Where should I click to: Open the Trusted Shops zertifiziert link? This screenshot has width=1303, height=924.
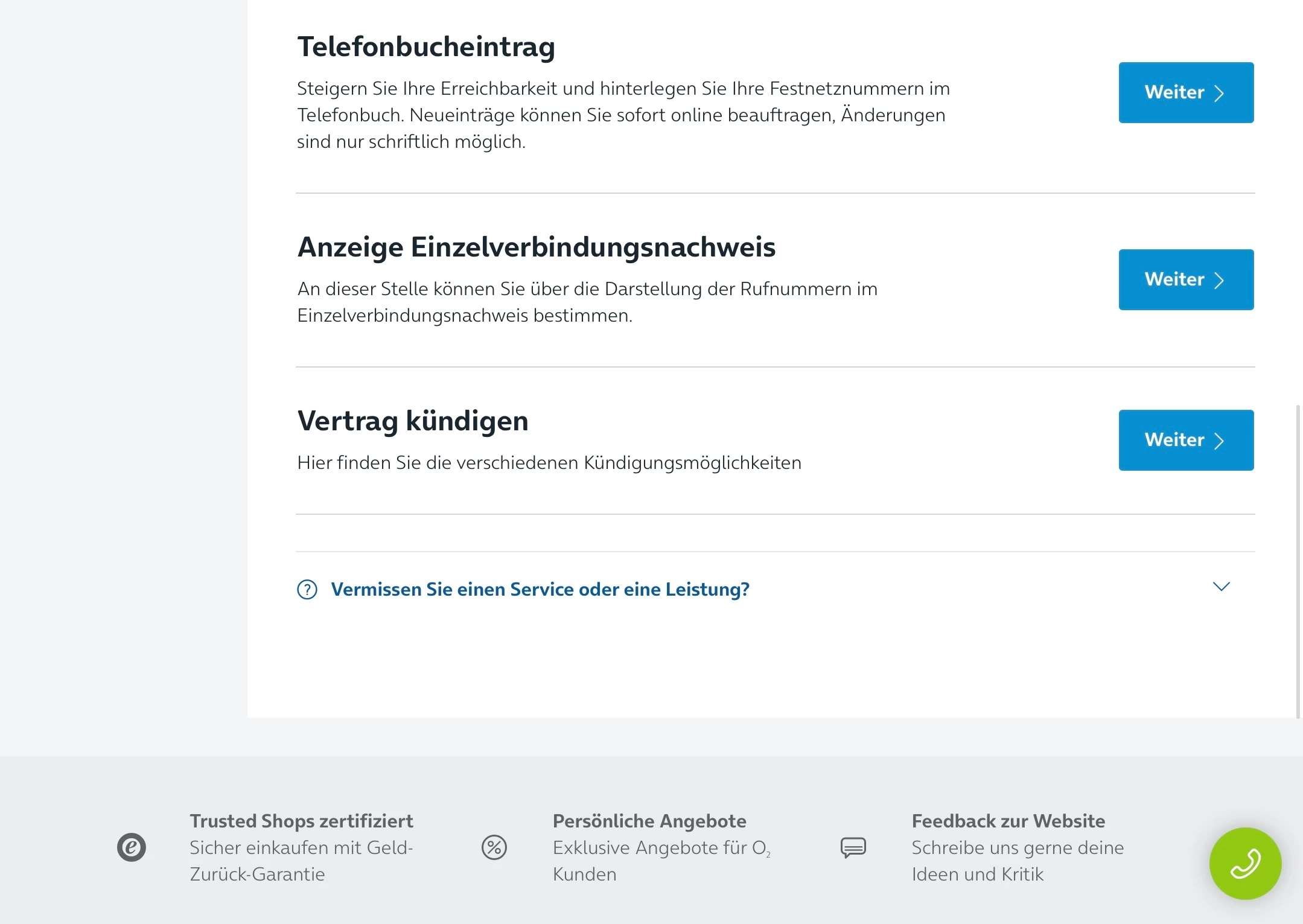[x=301, y=821]
